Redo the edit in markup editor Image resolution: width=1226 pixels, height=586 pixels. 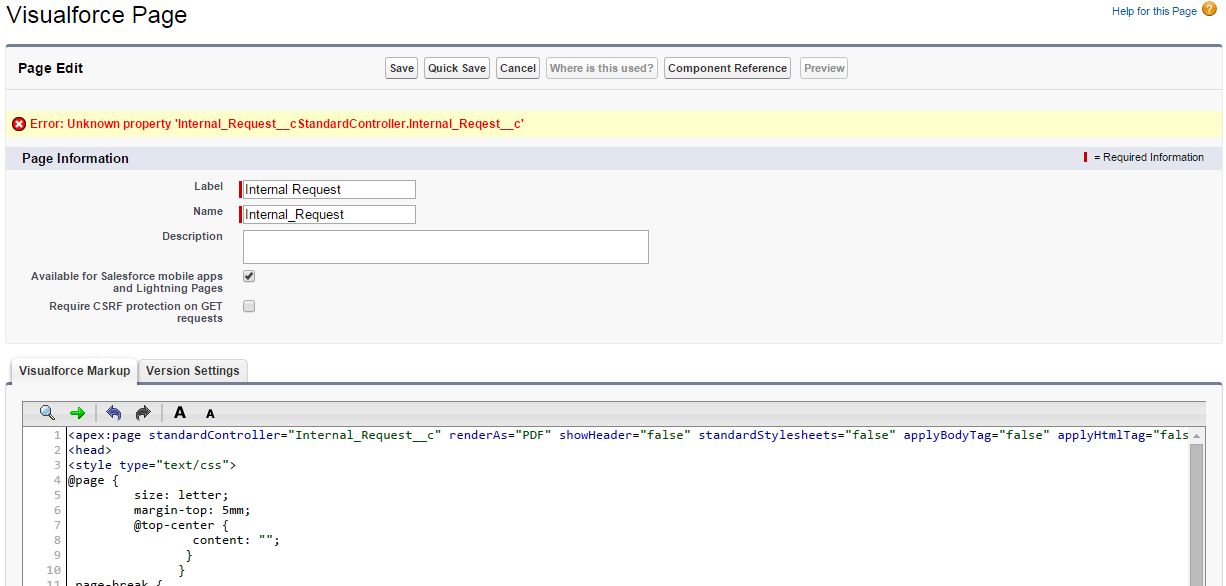pos(142,412)
